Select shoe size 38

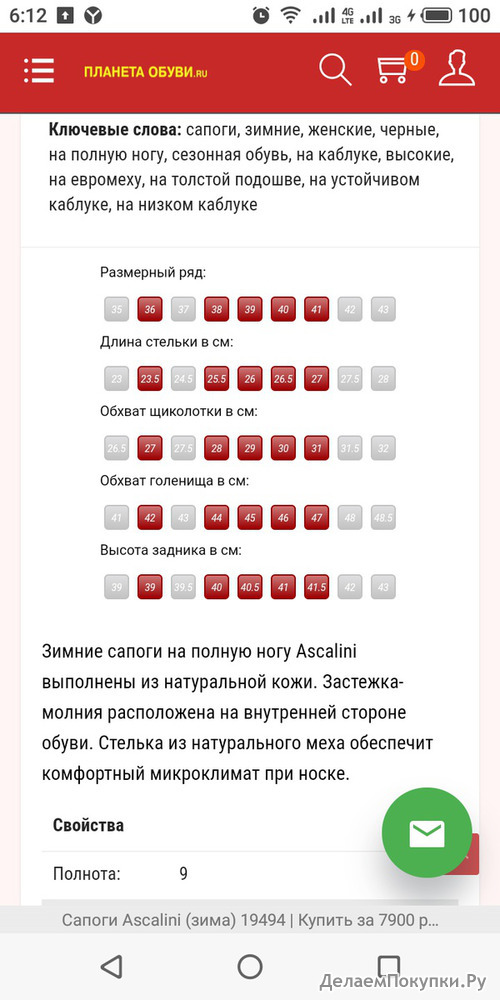[217, 309]
